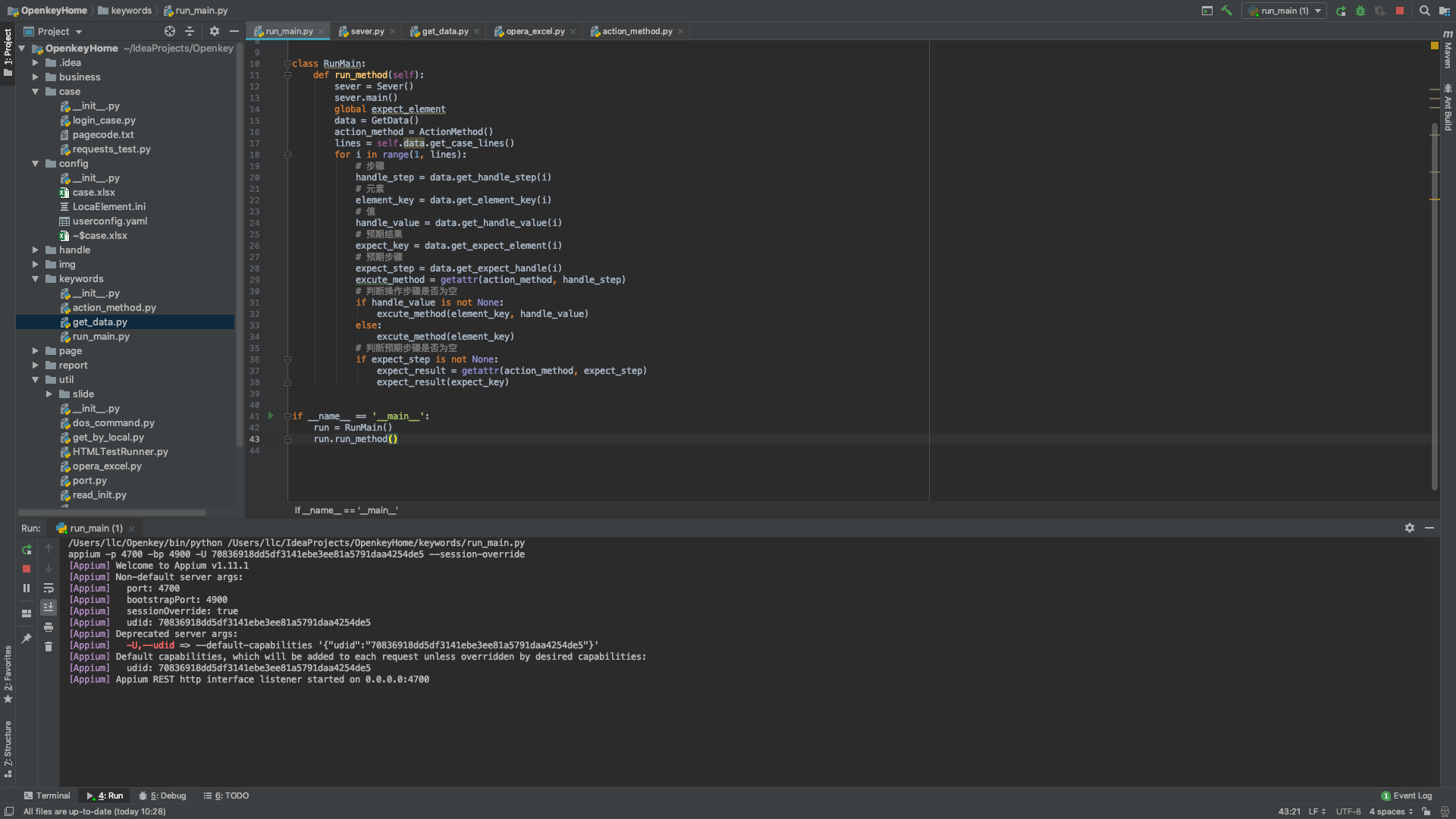This screenshot has width=1456, height=819.
Task: Click OpenkeyHome breadcrumb in navigation bar
Action: tap(48, 11)
